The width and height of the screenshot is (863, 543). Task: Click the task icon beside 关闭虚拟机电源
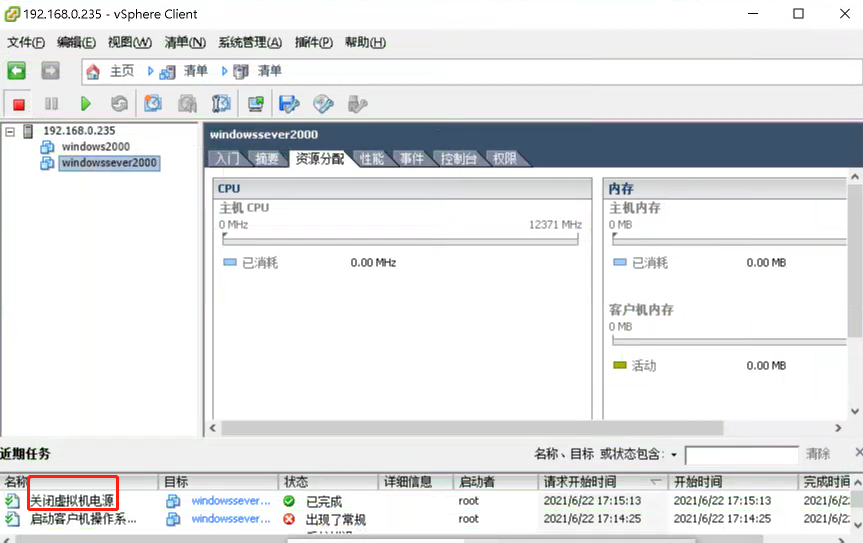point(12,501)
